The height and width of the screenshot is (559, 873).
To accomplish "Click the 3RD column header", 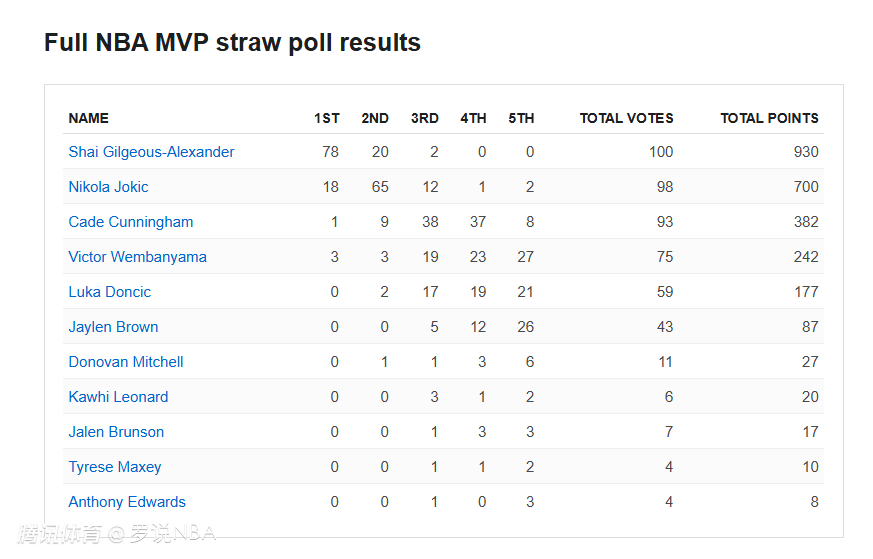I will pyautogui.click(x=424, y=118).
